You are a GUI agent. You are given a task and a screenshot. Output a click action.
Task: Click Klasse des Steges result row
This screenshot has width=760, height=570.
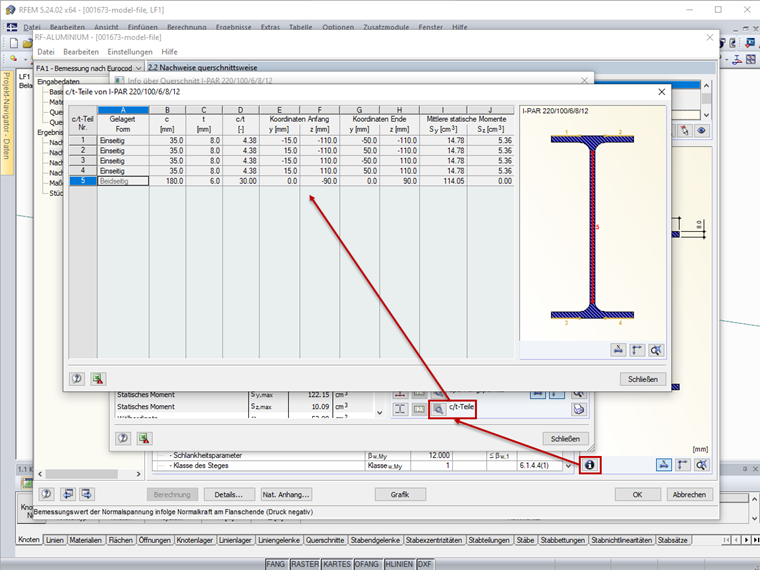click(361, 466)
